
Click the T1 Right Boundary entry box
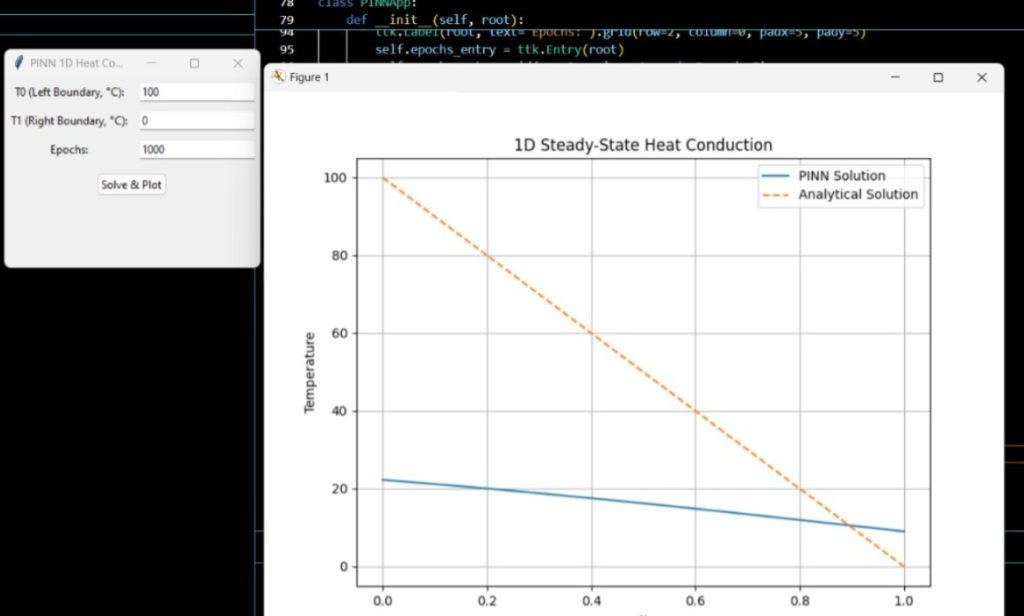click(196, 121)
